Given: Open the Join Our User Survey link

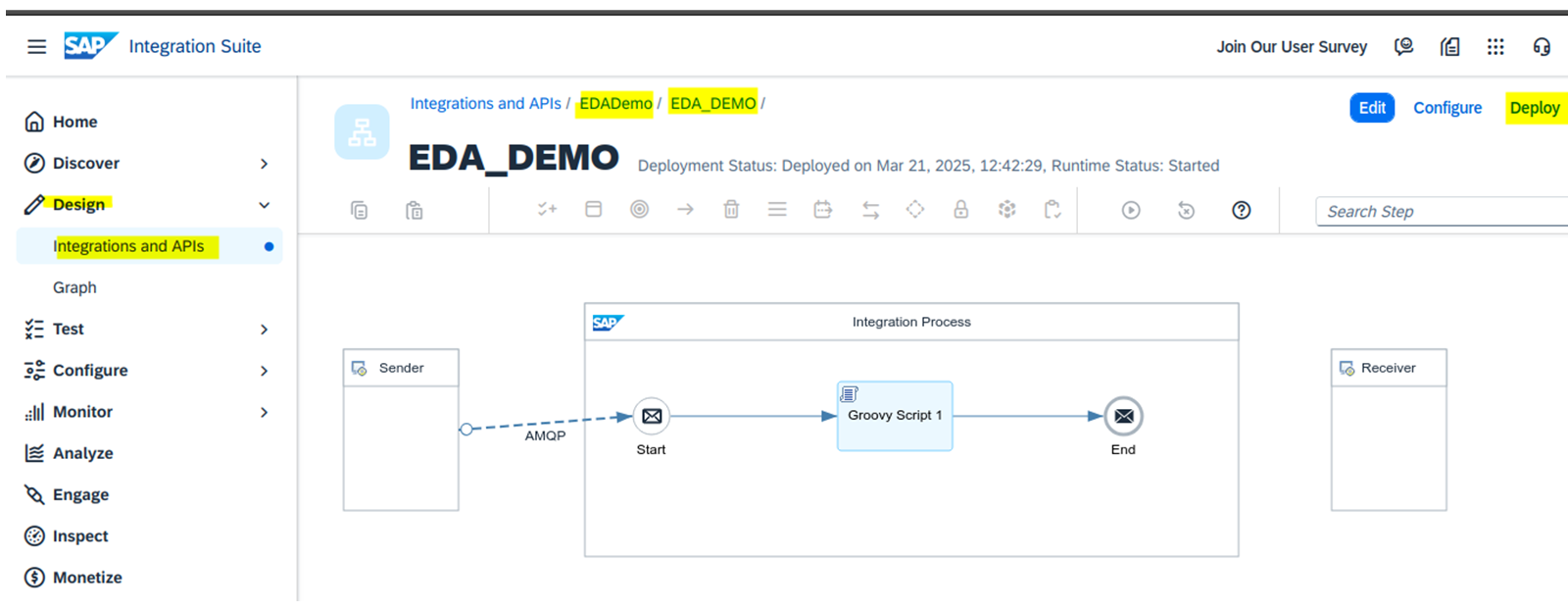Looking at the screenshot, I should (x=1292, y=46).
